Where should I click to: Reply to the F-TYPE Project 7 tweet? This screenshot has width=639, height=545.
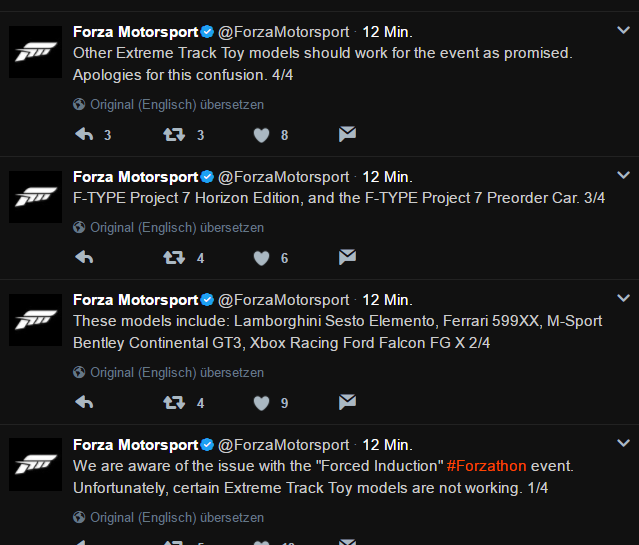pos(84,257)
